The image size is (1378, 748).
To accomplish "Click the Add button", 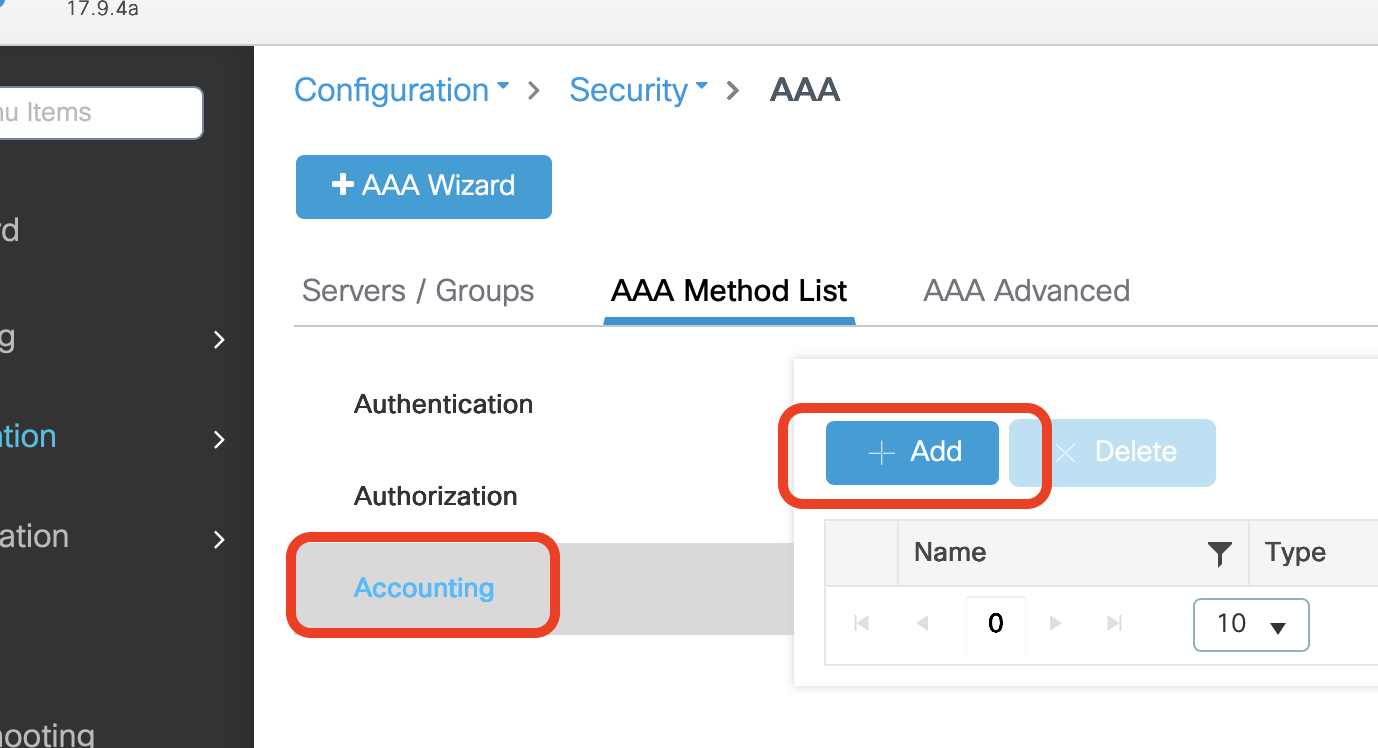I will tap(912, 452).
